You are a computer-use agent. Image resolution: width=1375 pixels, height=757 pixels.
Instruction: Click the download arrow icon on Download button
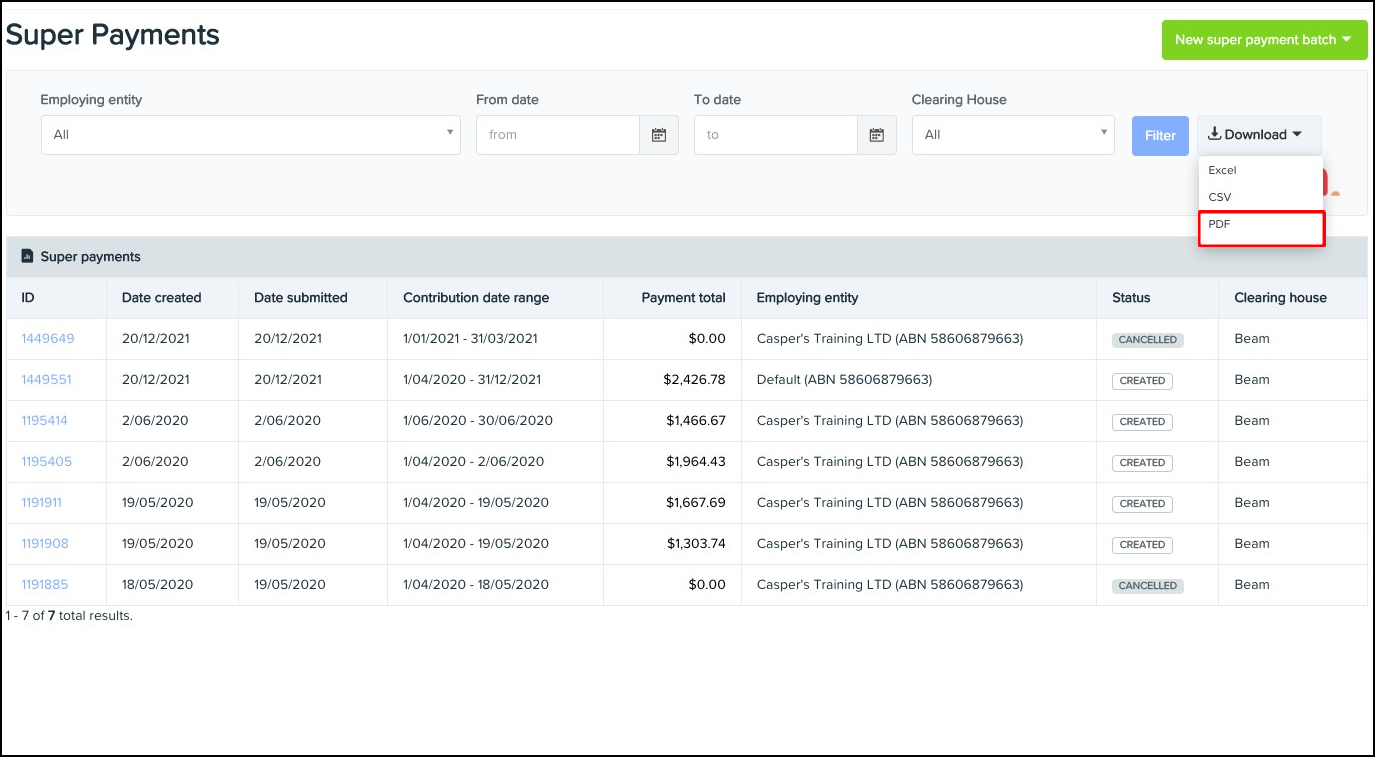click(1215, 134)
